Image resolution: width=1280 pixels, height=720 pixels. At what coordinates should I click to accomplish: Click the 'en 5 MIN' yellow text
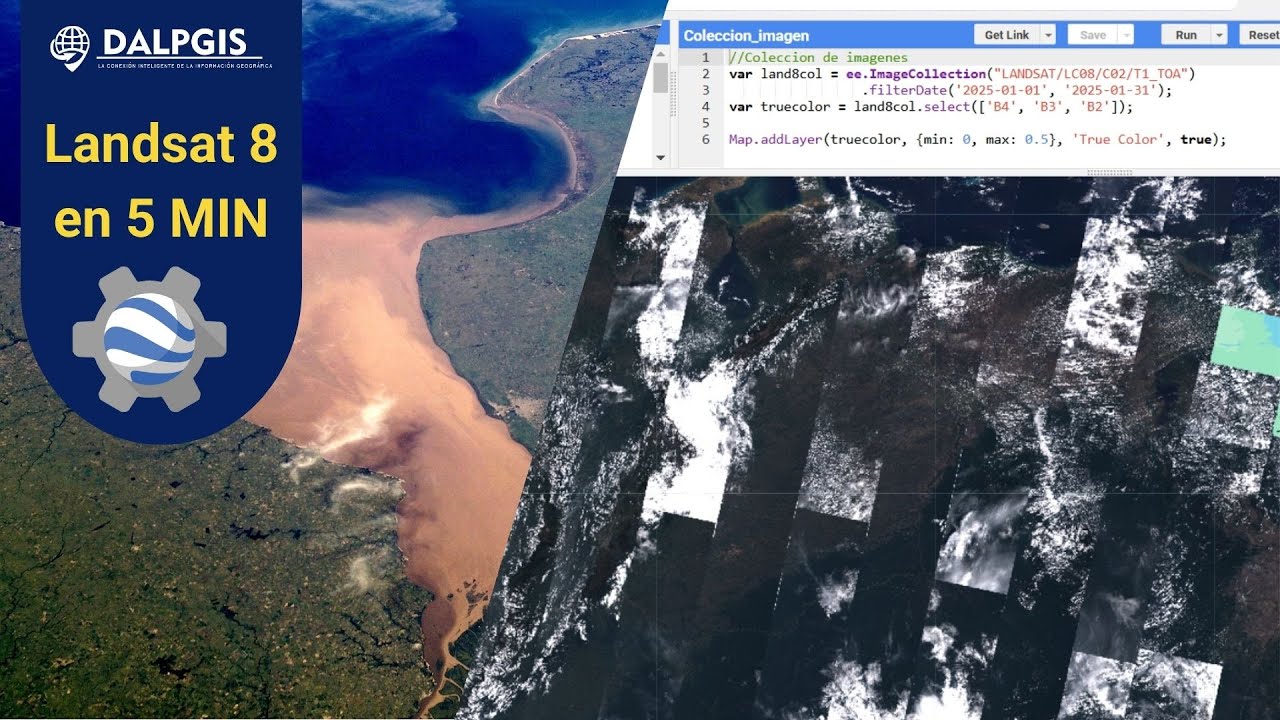point(160,217)
